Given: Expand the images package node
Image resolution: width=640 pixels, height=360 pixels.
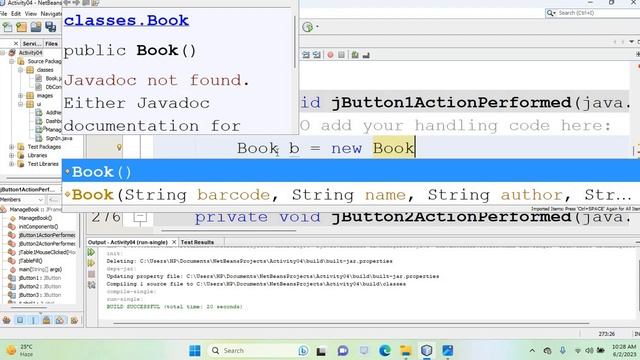Looking at the screenshot, I should coord(20,96).
